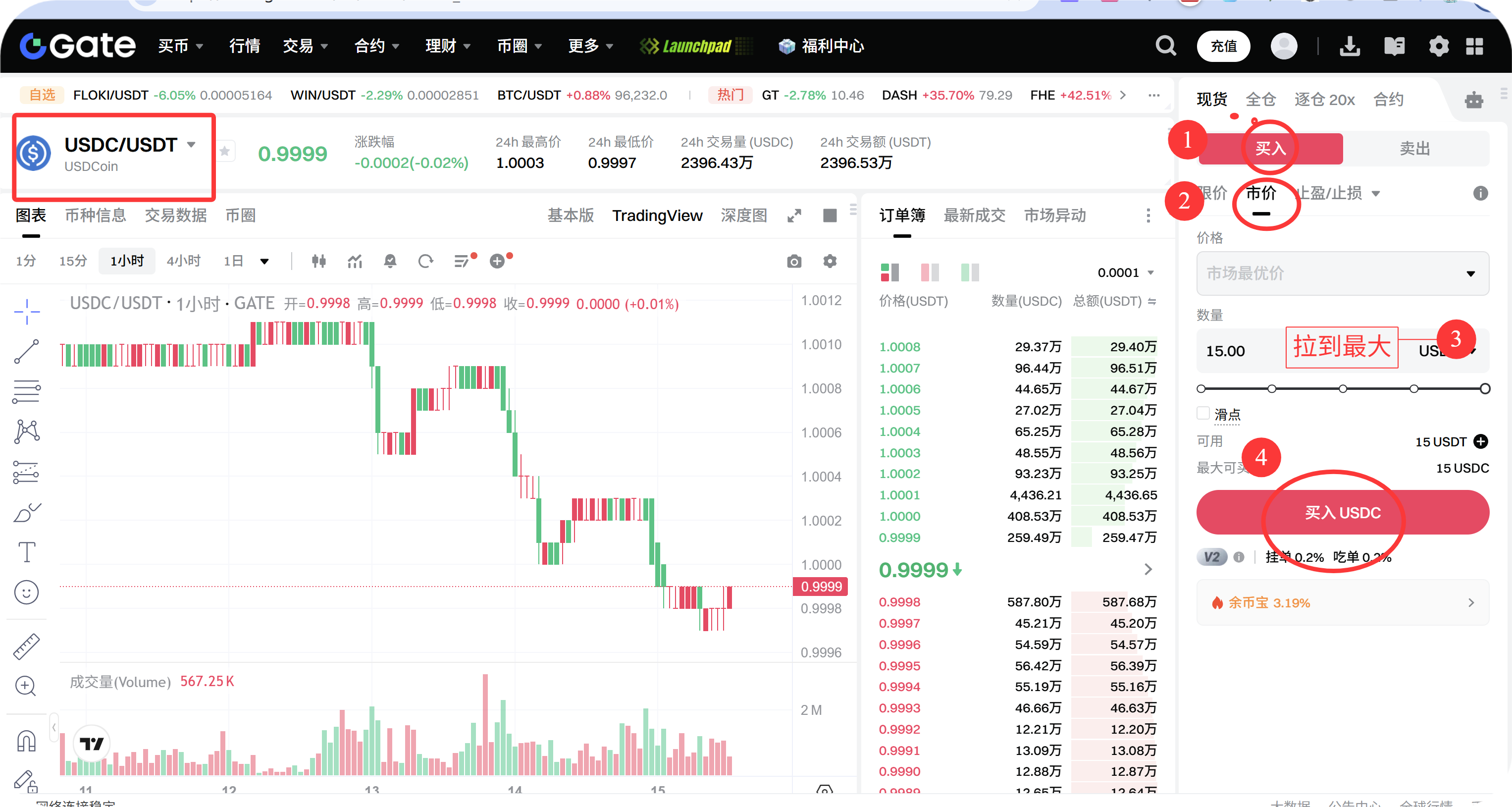Click the 充值 deposit button
1512x807 pixels.
(1223, 46)
